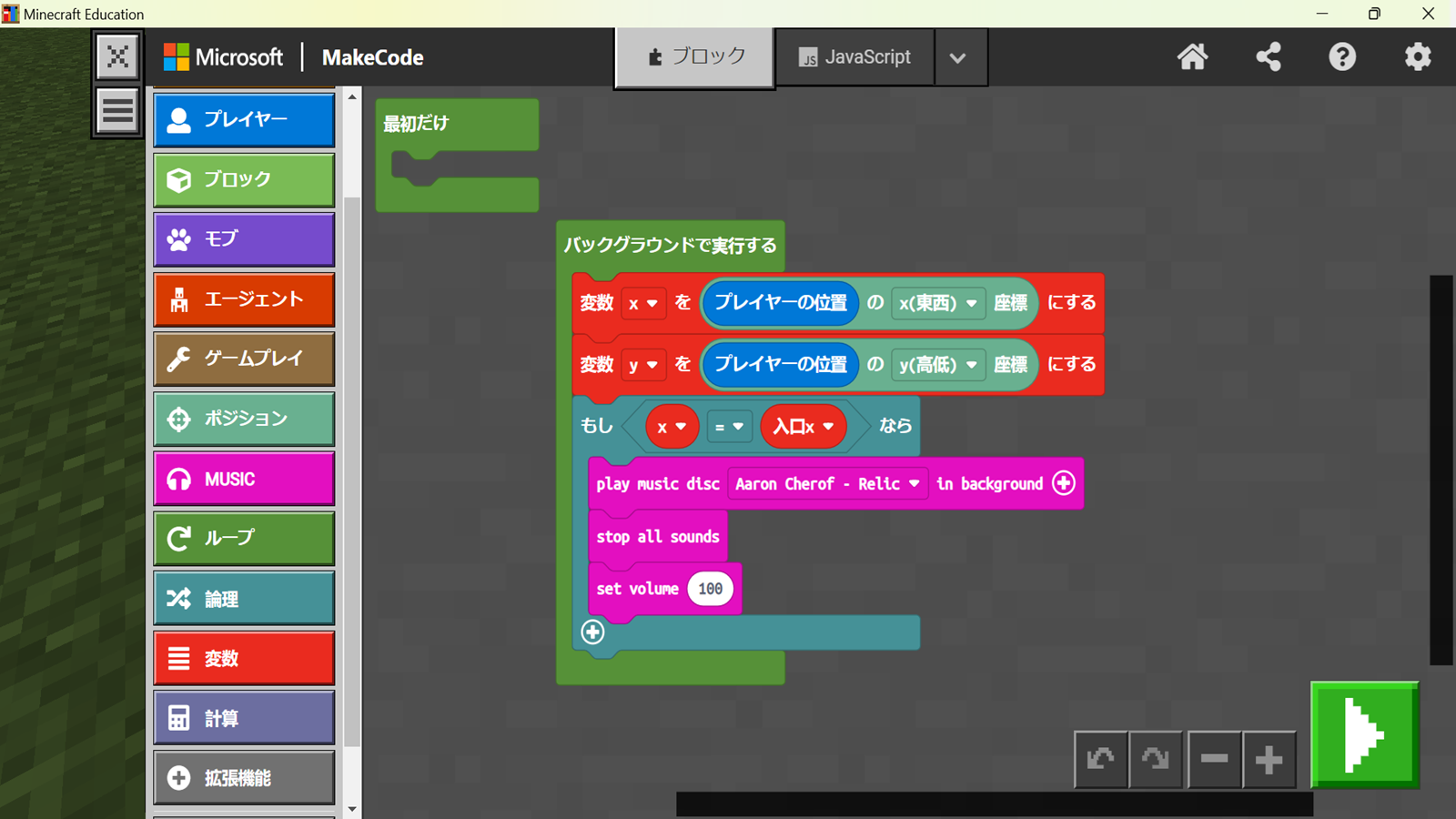This screenshot has height=819, width=1456.
Task: Select the バックグラウンドで実行する block header
Action: click(670, 245)
